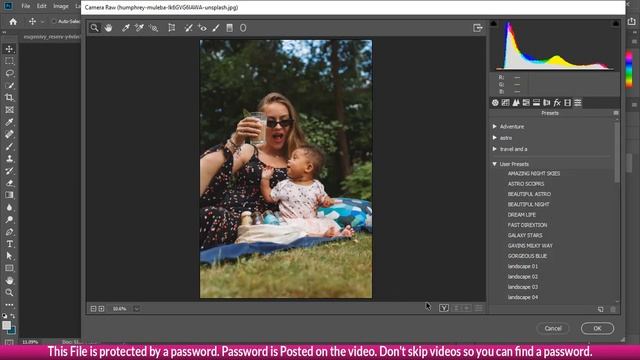Click Photoshop's foreground color swatch
Screen dimensions: 640x360
click(x=6, y=325)
